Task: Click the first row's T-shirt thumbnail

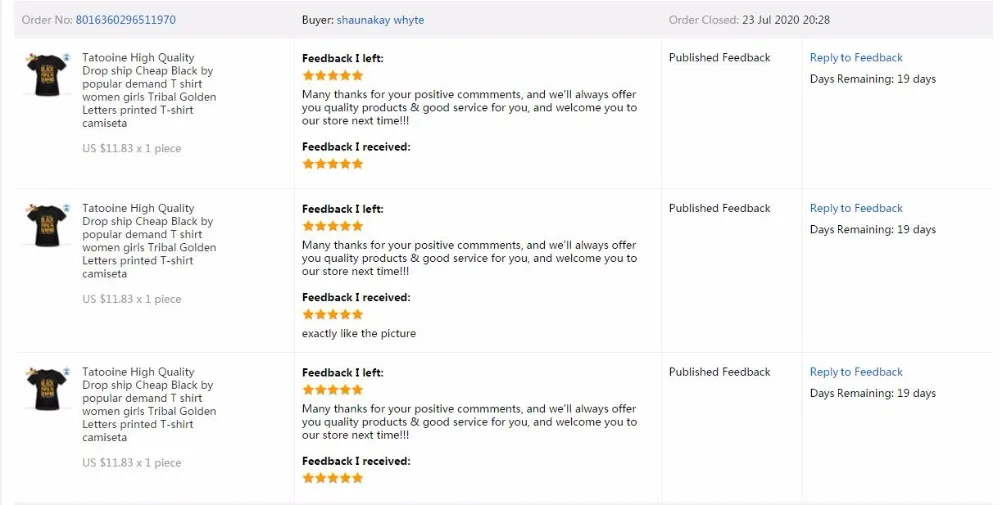Action: [47, 74]
